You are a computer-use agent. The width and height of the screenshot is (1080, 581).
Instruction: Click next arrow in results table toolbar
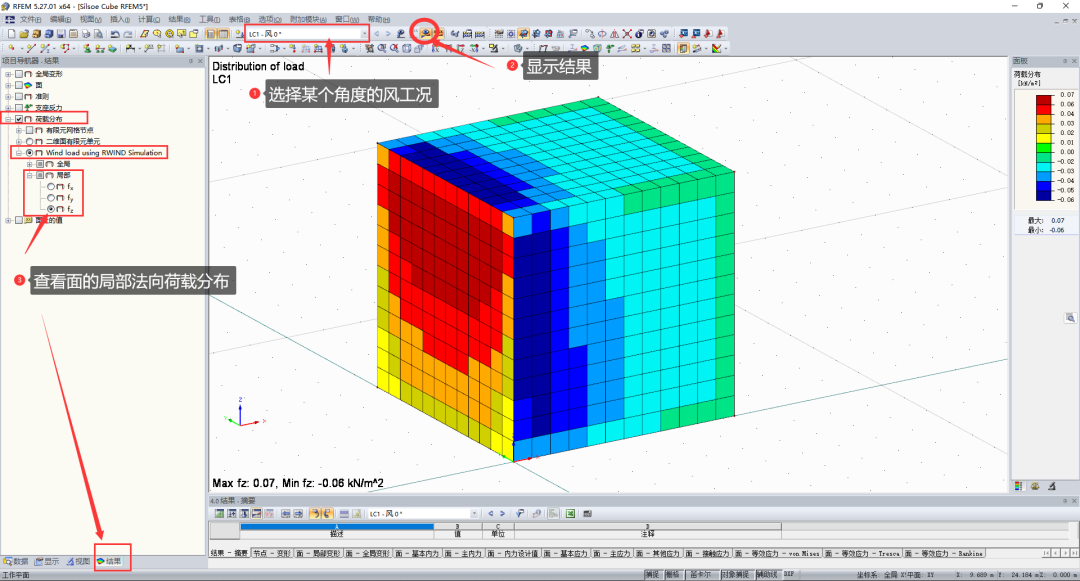502,514
